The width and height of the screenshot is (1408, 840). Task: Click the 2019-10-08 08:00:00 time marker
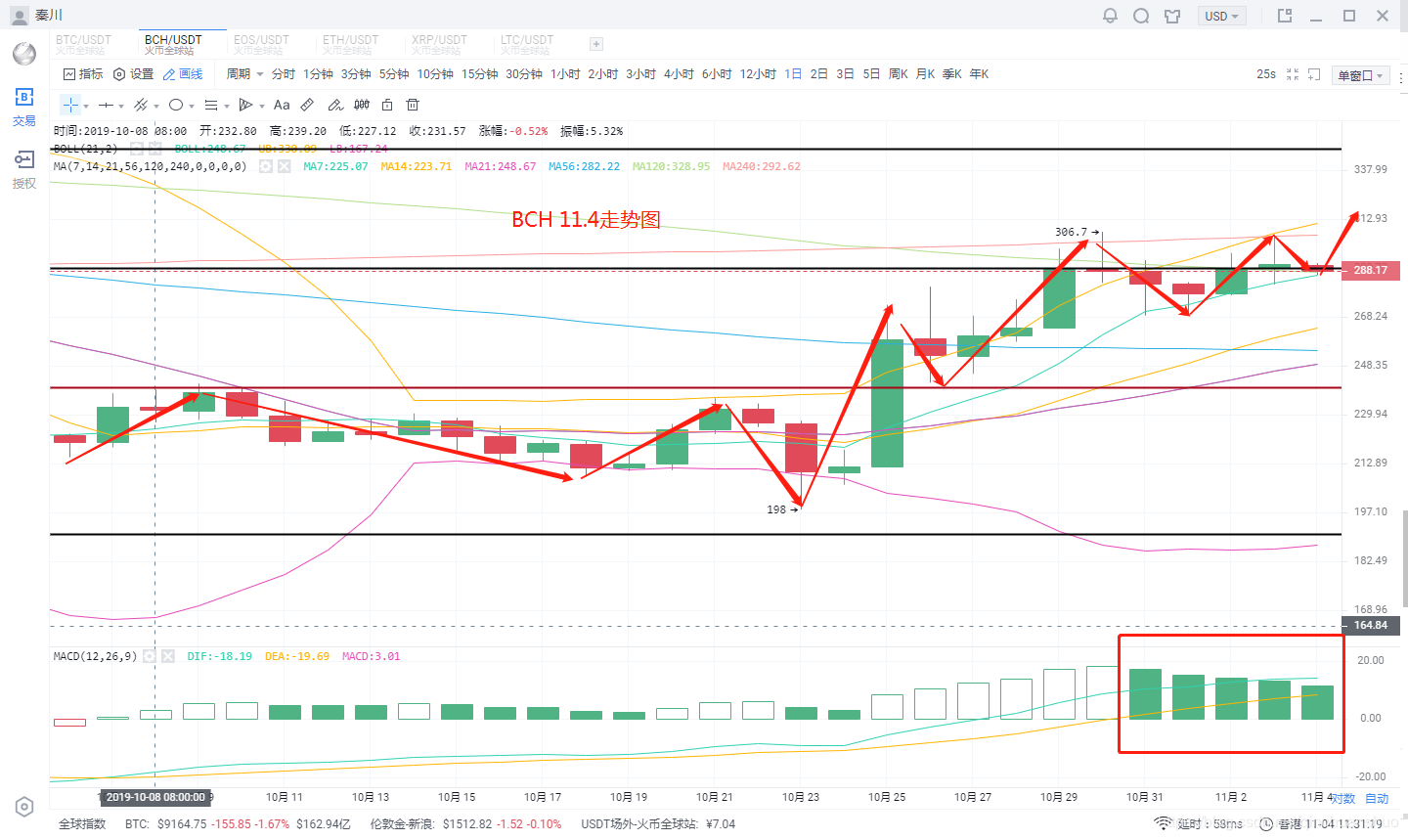(155, 797)
